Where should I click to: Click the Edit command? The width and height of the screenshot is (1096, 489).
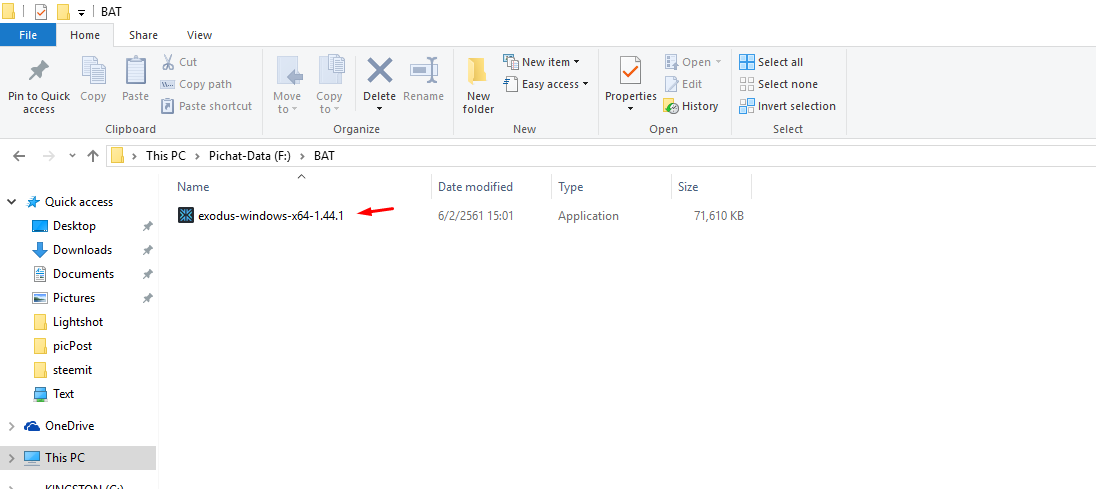tap(683, 84)
